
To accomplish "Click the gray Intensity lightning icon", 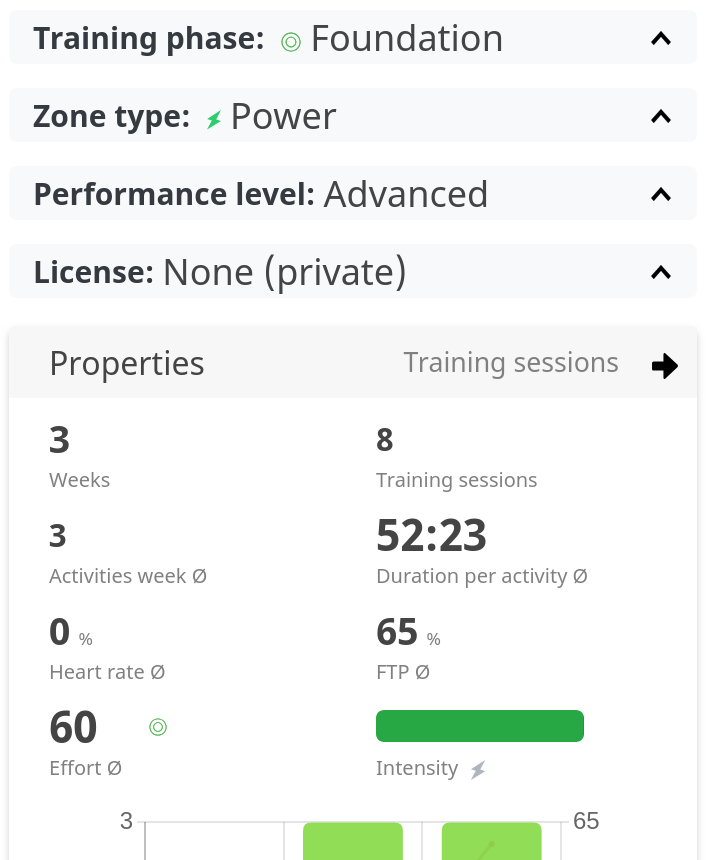I will click(478, 769).
